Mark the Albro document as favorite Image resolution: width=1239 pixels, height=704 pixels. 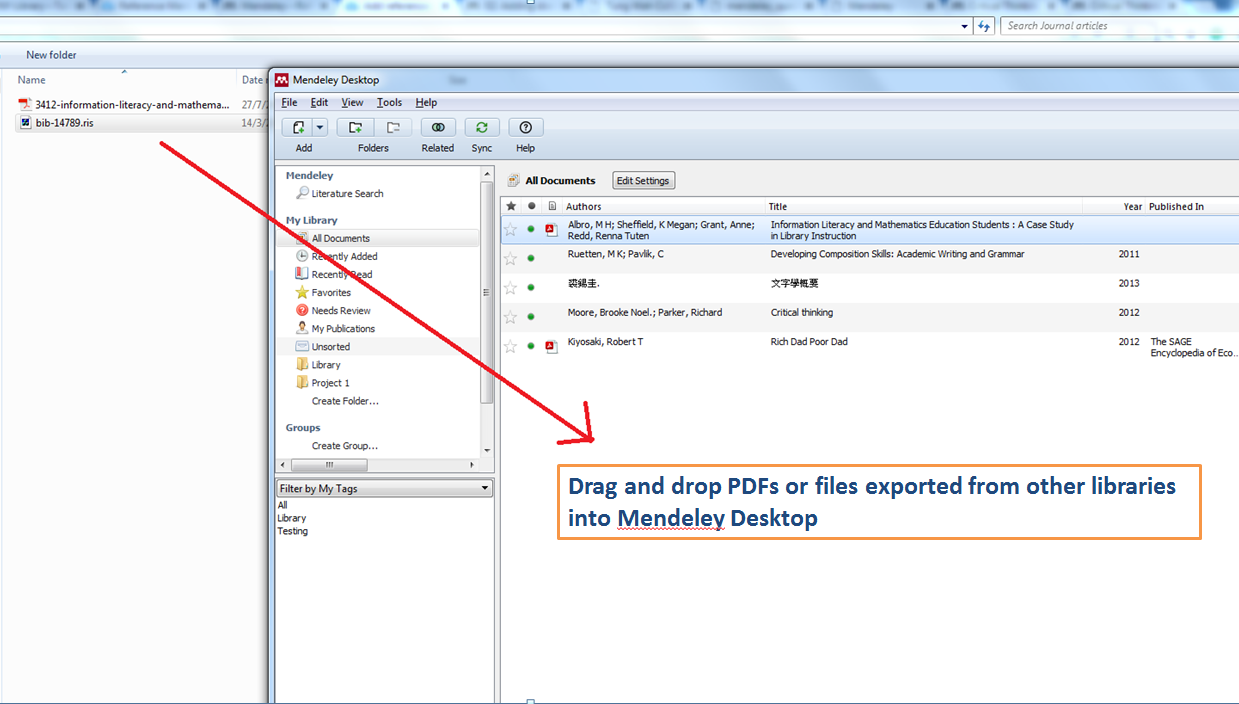tap(511, 230)
